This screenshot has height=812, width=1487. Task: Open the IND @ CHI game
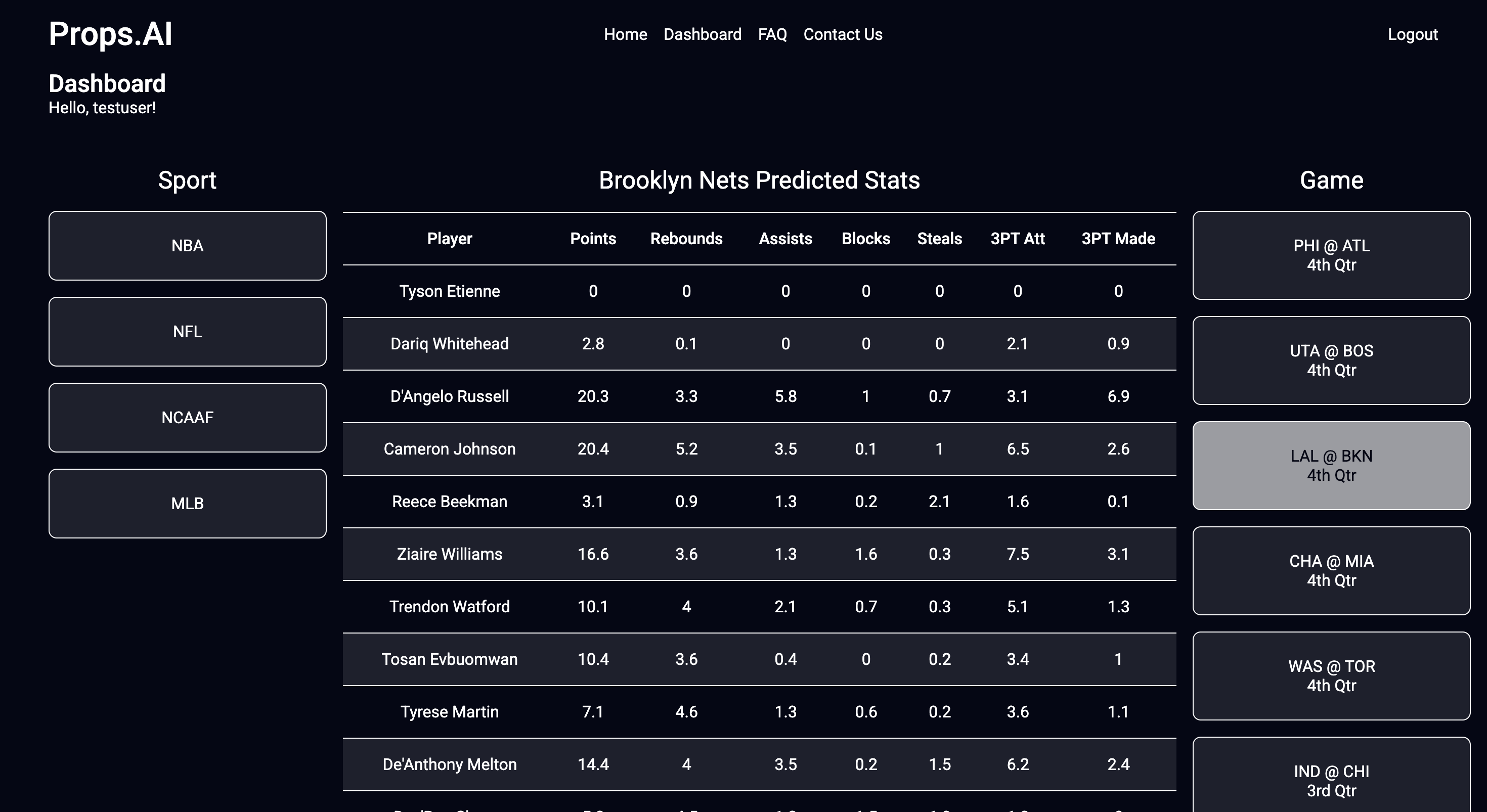(1331, 780)
